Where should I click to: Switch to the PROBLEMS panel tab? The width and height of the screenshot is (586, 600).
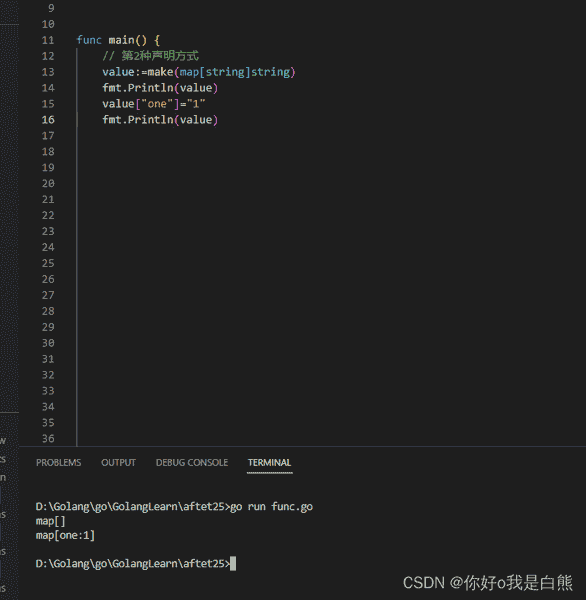59,463
